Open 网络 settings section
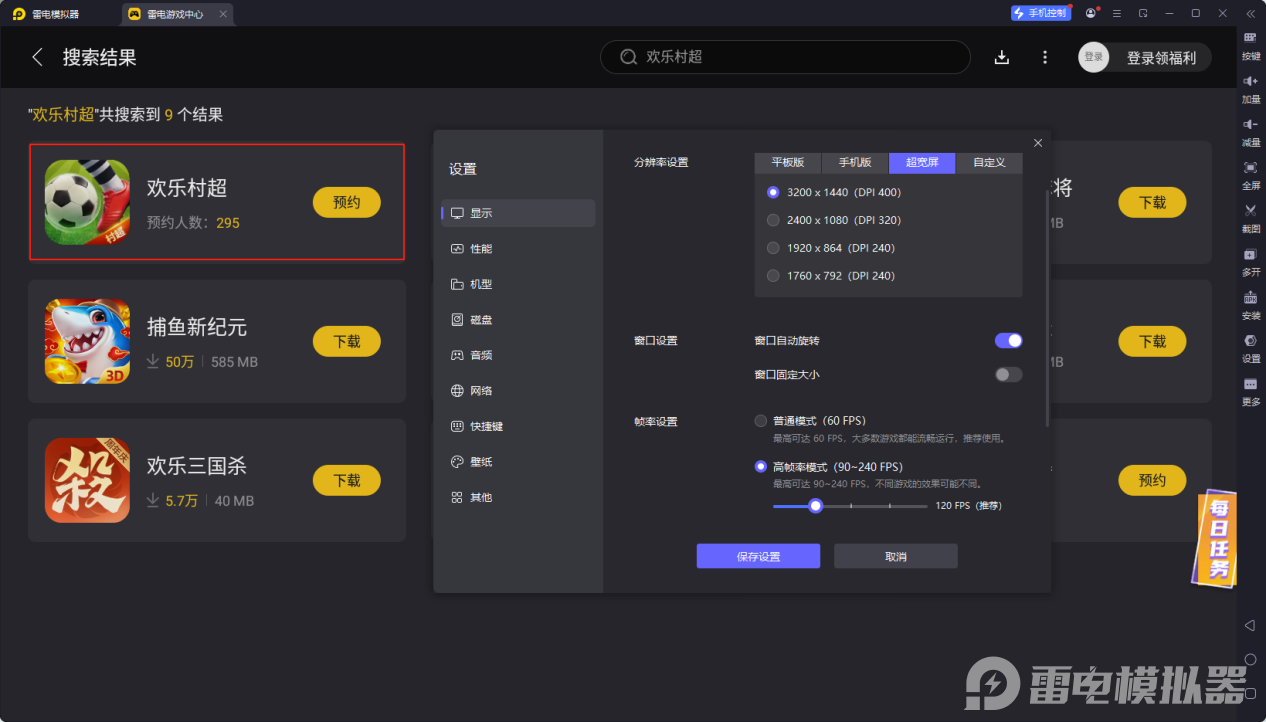1266x722 pixels. pyautogui.click(x=518, y=391)
